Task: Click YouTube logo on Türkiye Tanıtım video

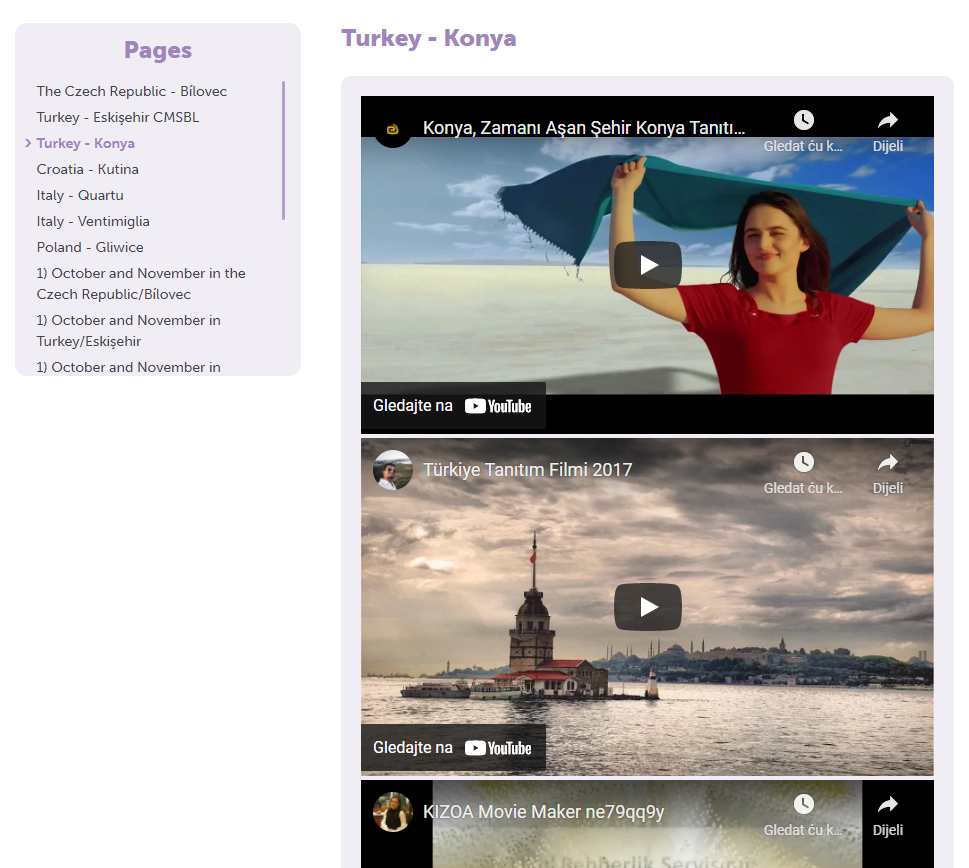Action: pos(498,748)
